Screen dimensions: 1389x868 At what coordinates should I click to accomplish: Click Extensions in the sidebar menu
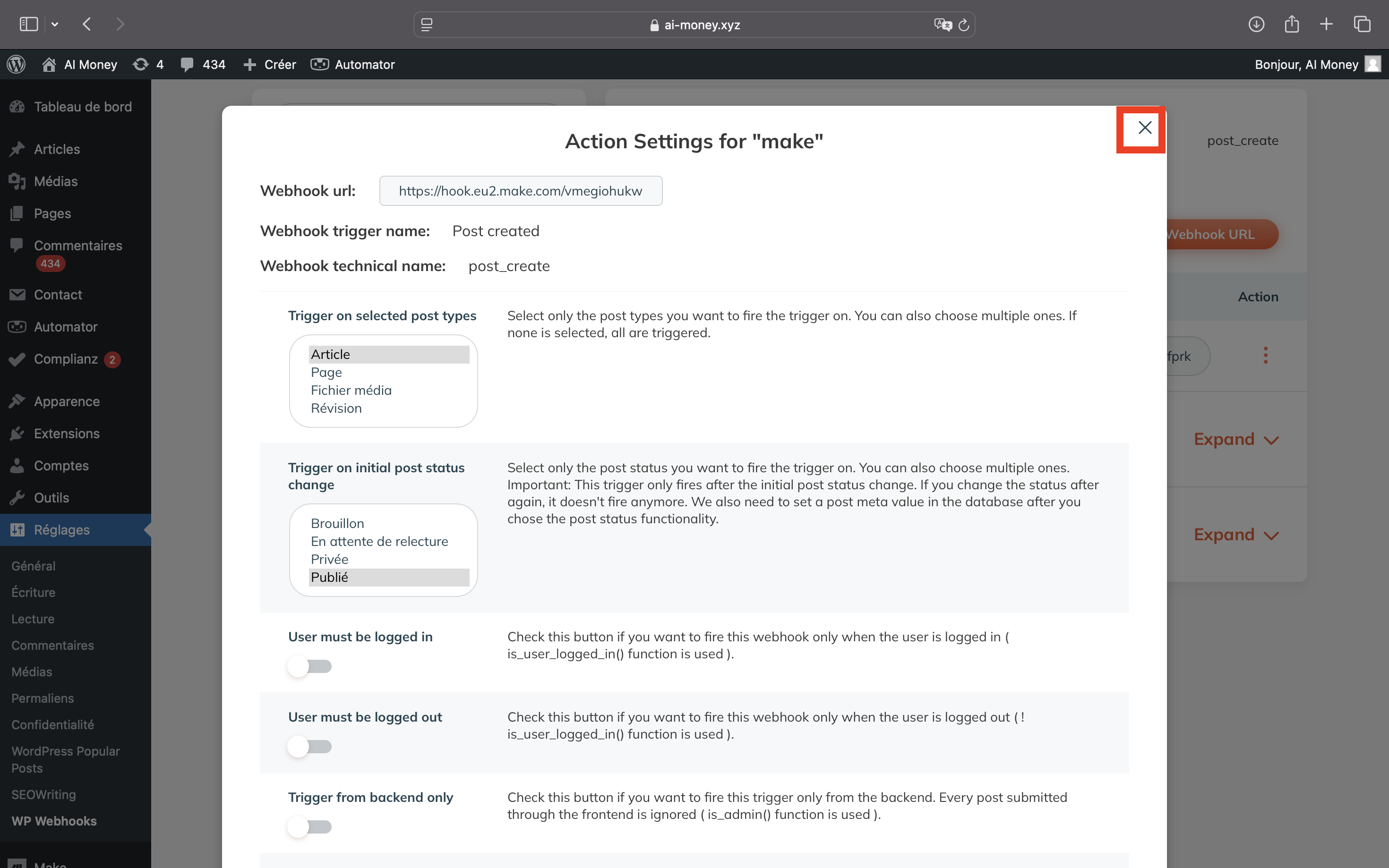tap(67, 433)
